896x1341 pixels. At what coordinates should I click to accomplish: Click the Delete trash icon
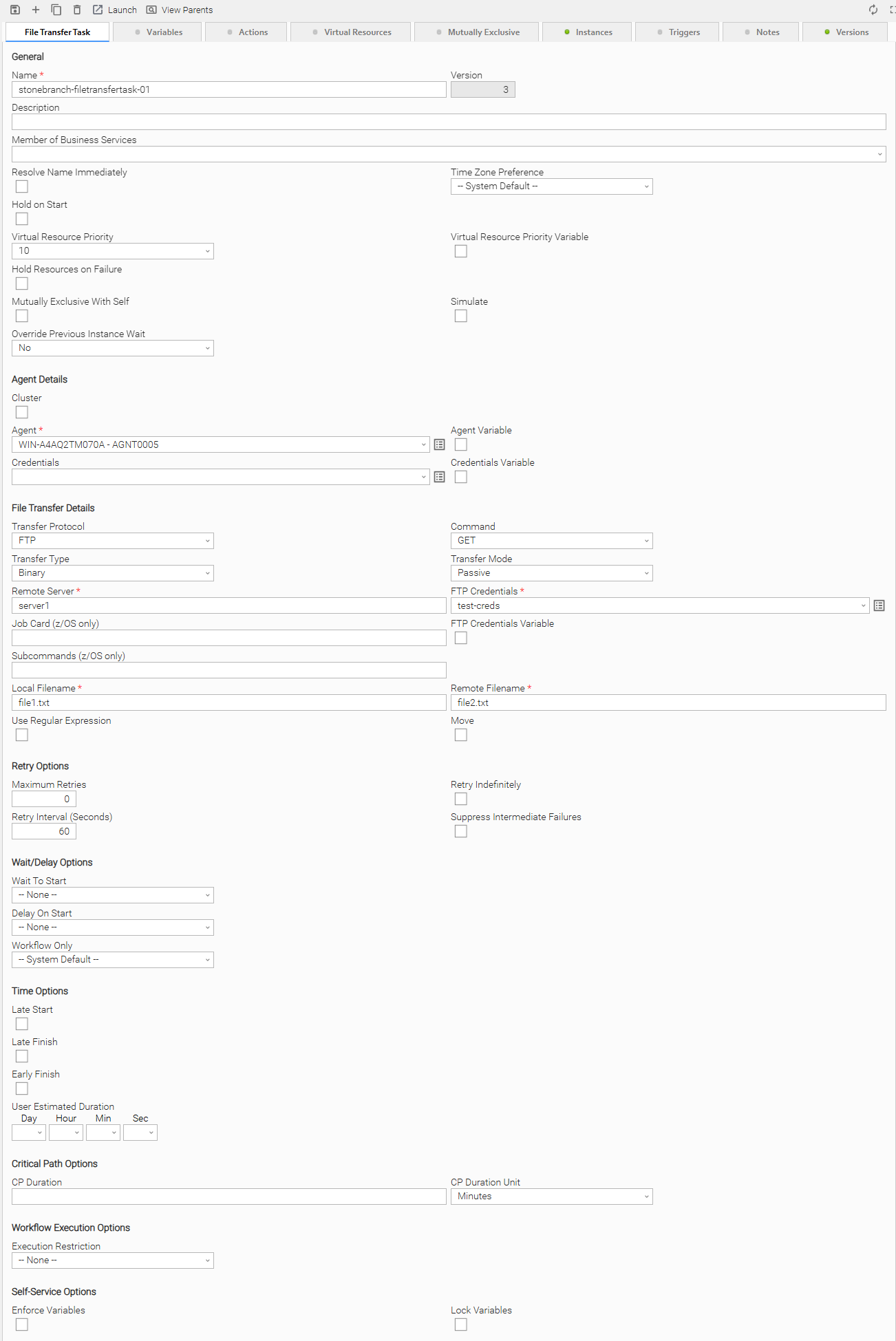(77, 10)
